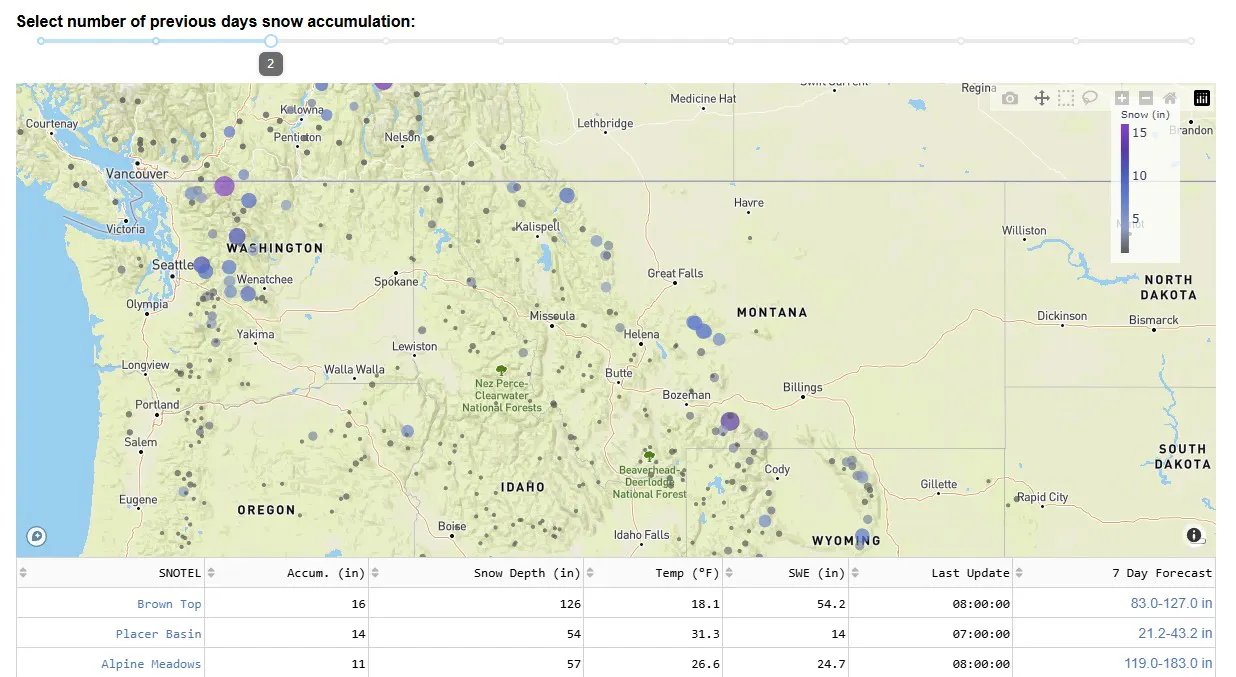Image resolution: width=1236 pixels, height=677 pixels.
Task: Activate the Box Select tool
Action: pyautogui.click(x=1065, y=98)
